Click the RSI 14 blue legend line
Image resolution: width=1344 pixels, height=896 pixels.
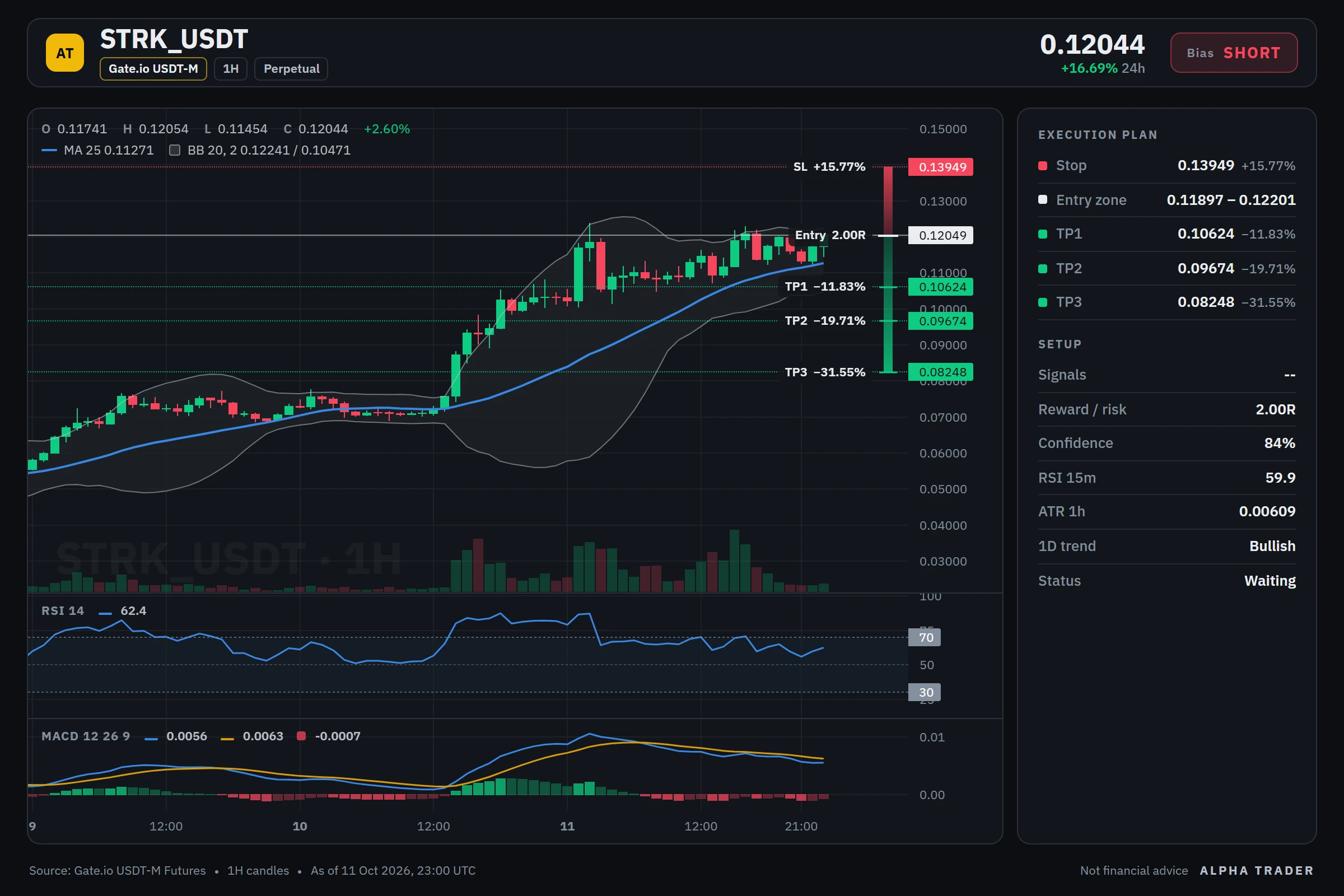coord(105,613)
